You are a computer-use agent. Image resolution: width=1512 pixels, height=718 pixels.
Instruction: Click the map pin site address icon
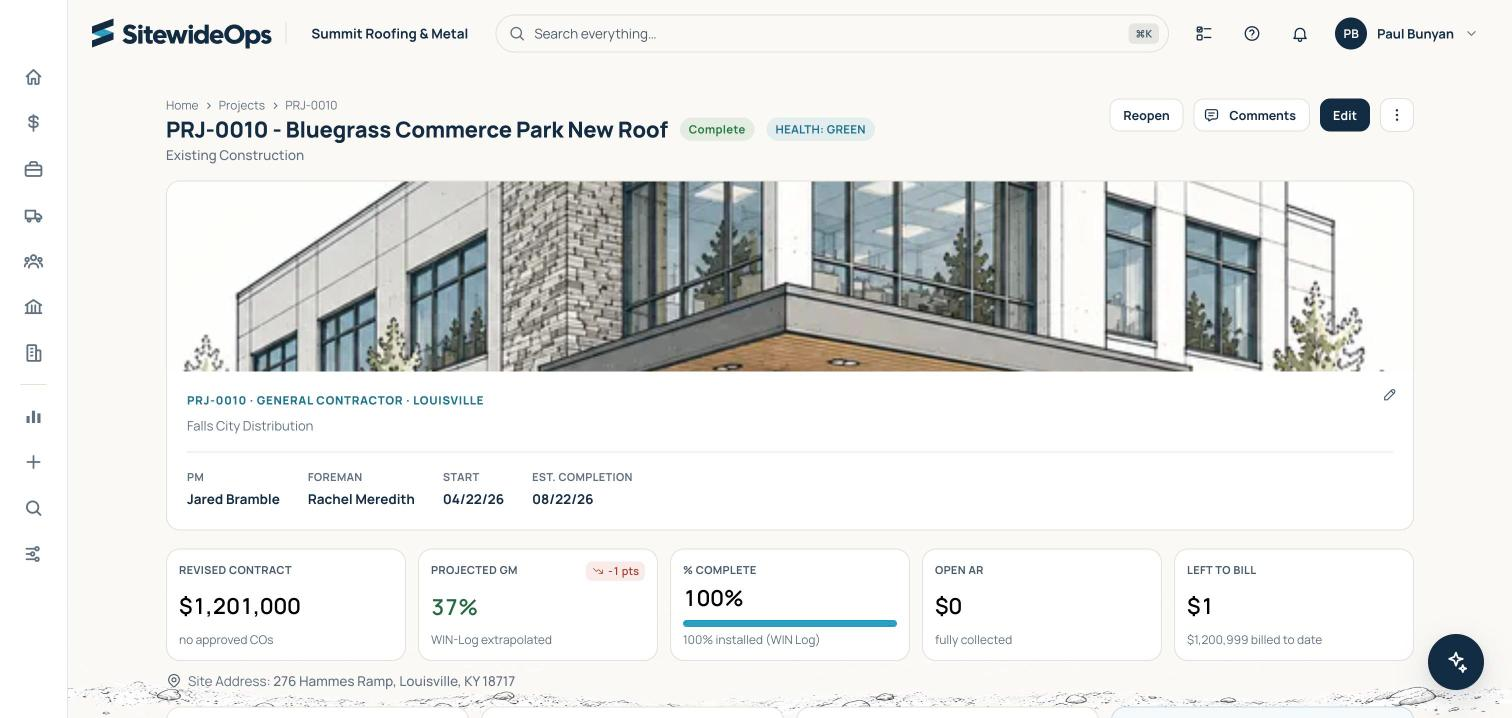point(174,681)
